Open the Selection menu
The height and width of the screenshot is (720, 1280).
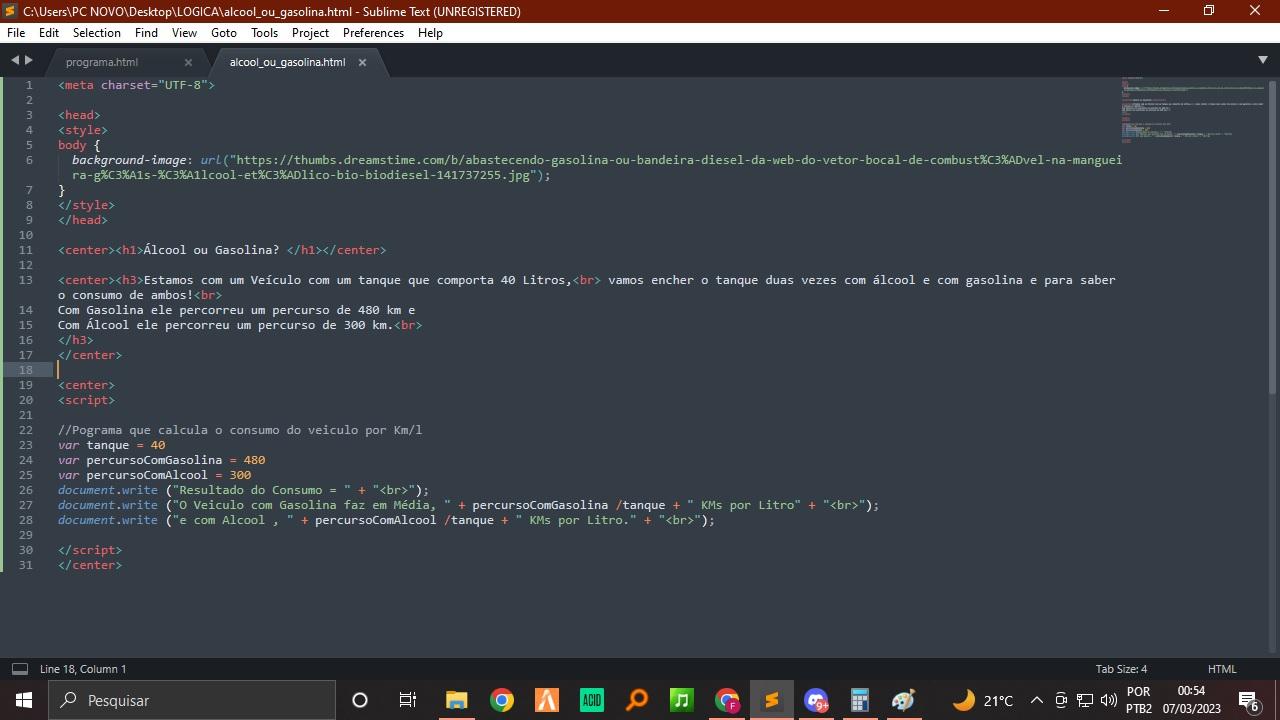97,32
